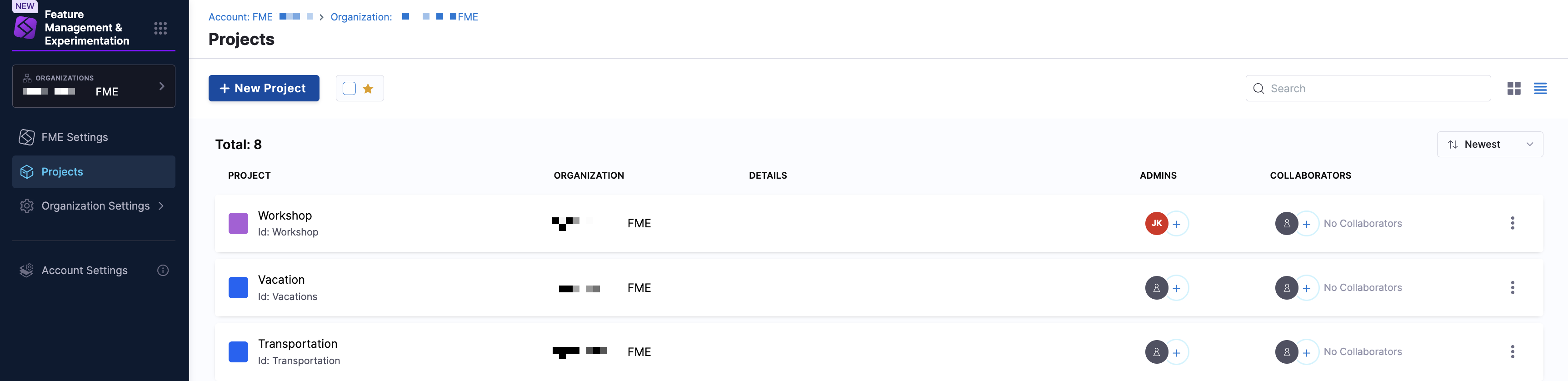The height and width of the screenshot is (381, 1568).
Task: Click the New Project button
Action: [264, 88]
